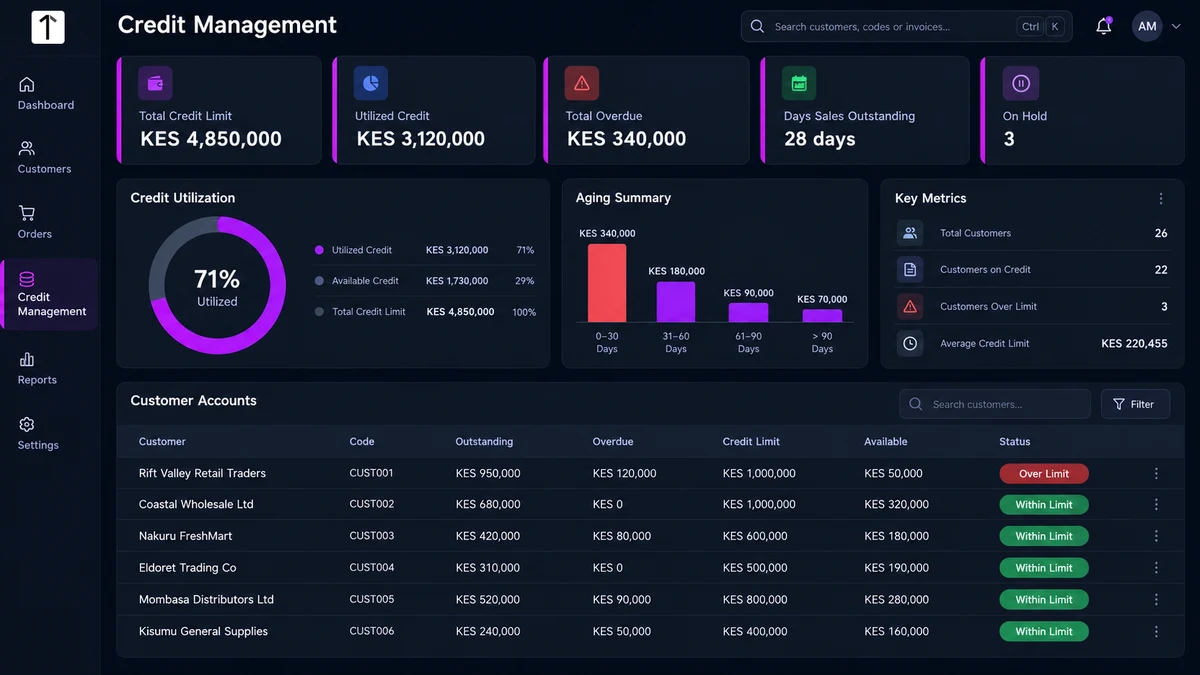Click Within Limit badge for Coastal Wholesale
Viewport: 1200px width, 675px height.
[x=1044, y=505]
